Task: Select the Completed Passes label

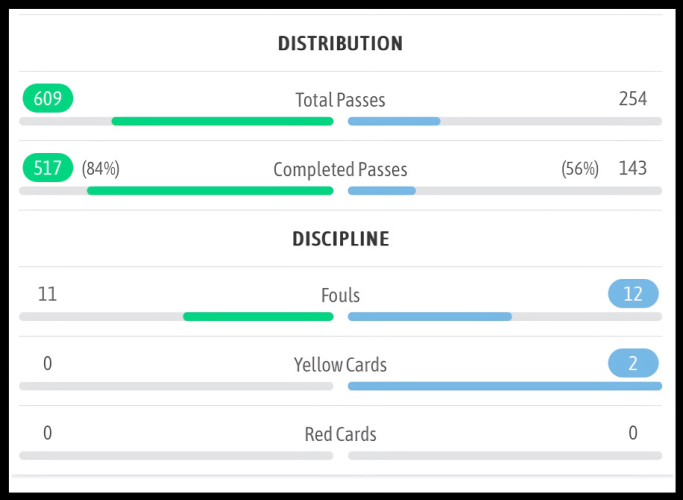Action: 340,169
